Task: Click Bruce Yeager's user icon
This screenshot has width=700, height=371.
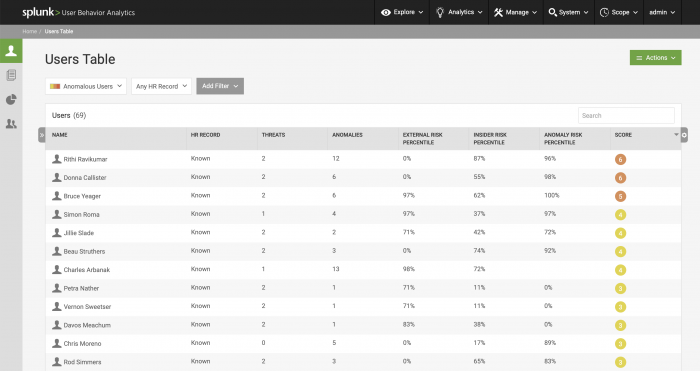Action: click(57, 196)
